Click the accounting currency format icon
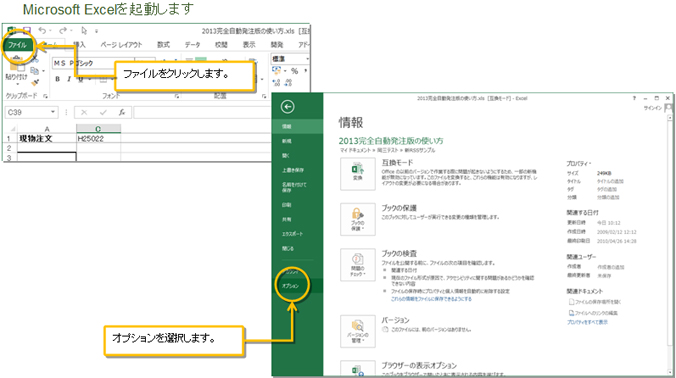The width and height of the screenshot is (676, 378). [x=276, y=71]
